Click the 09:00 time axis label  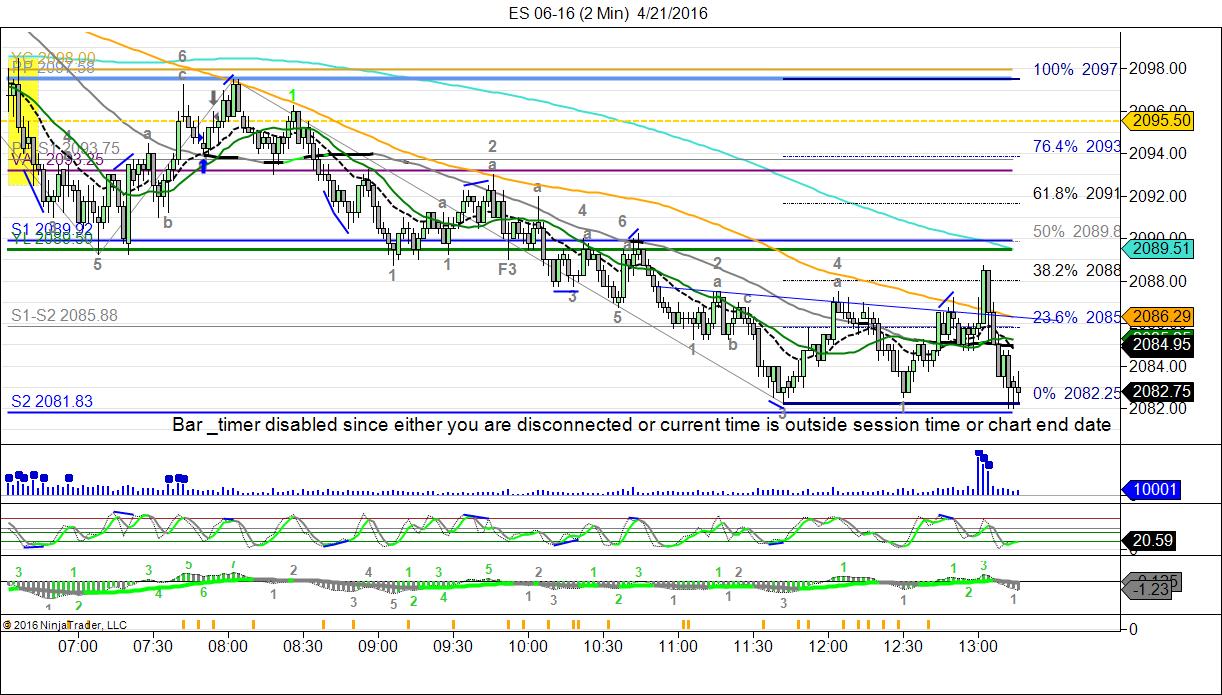[x=378, y=646]
